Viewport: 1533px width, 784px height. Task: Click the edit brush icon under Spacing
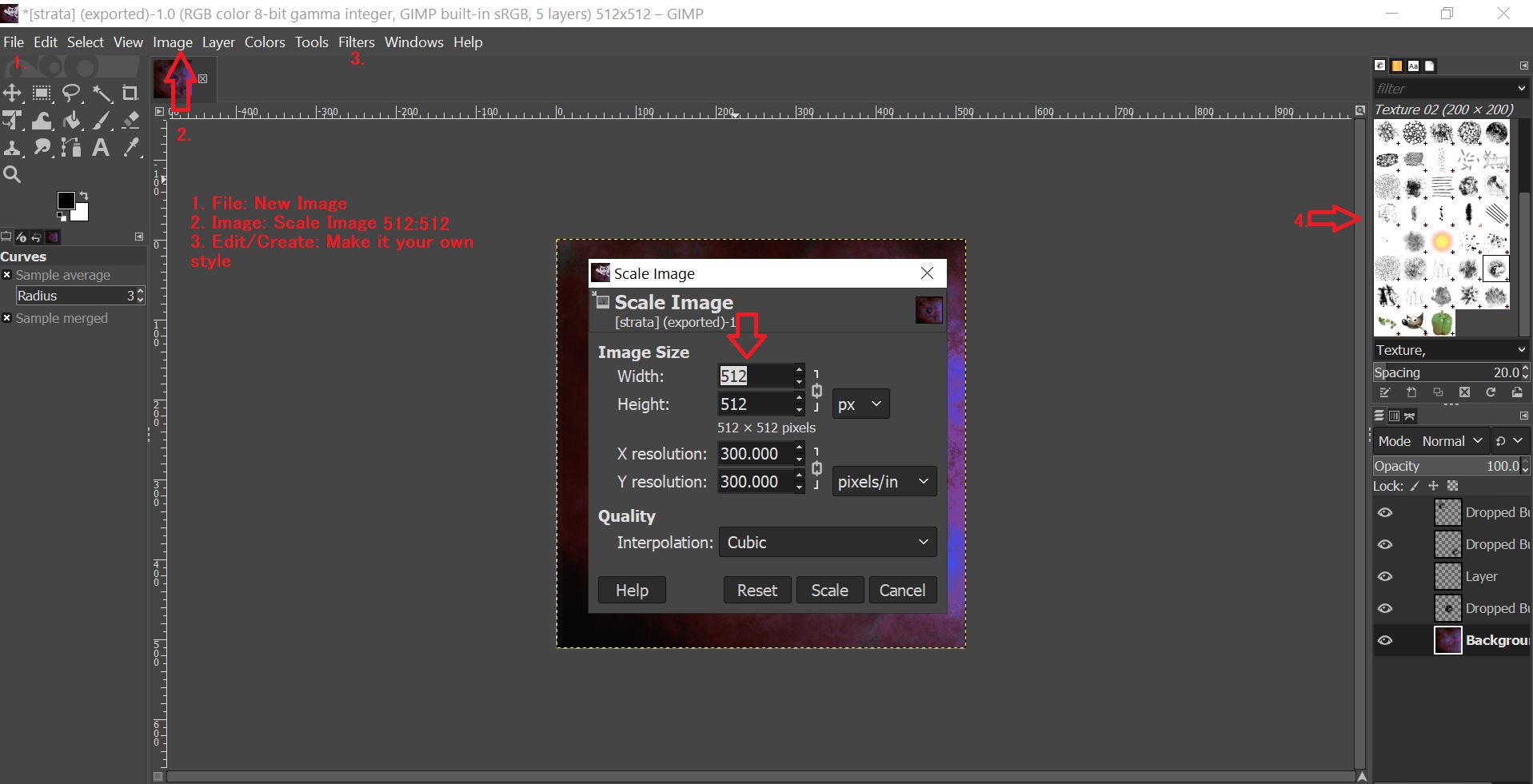tap(1385, 392)
